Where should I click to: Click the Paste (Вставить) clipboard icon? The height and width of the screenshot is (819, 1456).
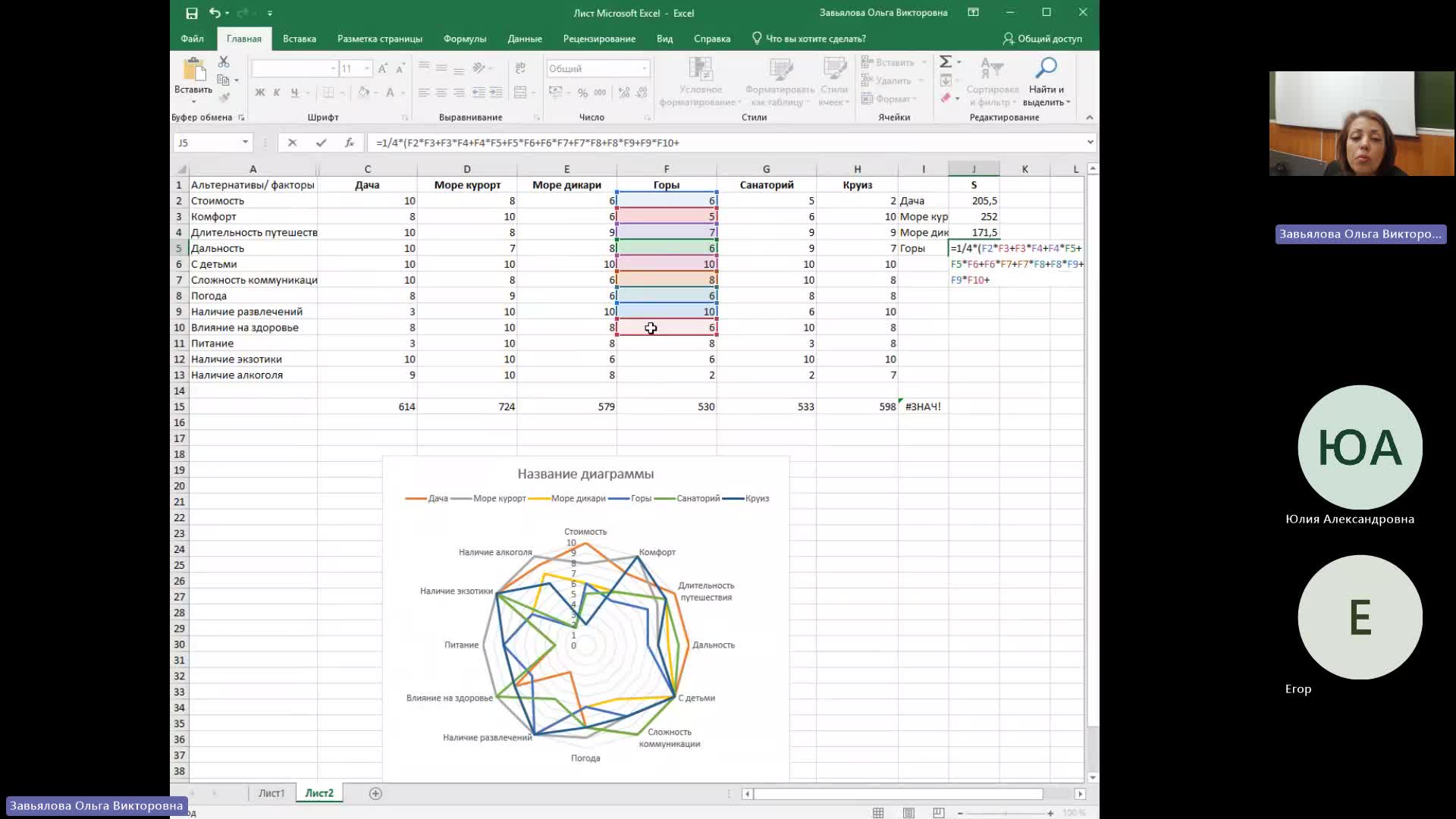[193, 70]
